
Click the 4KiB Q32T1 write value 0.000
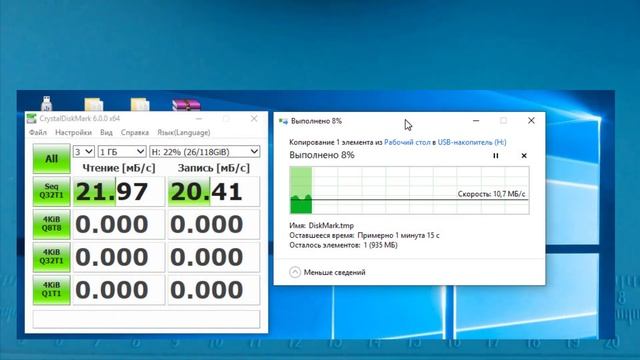coord(213,257)
